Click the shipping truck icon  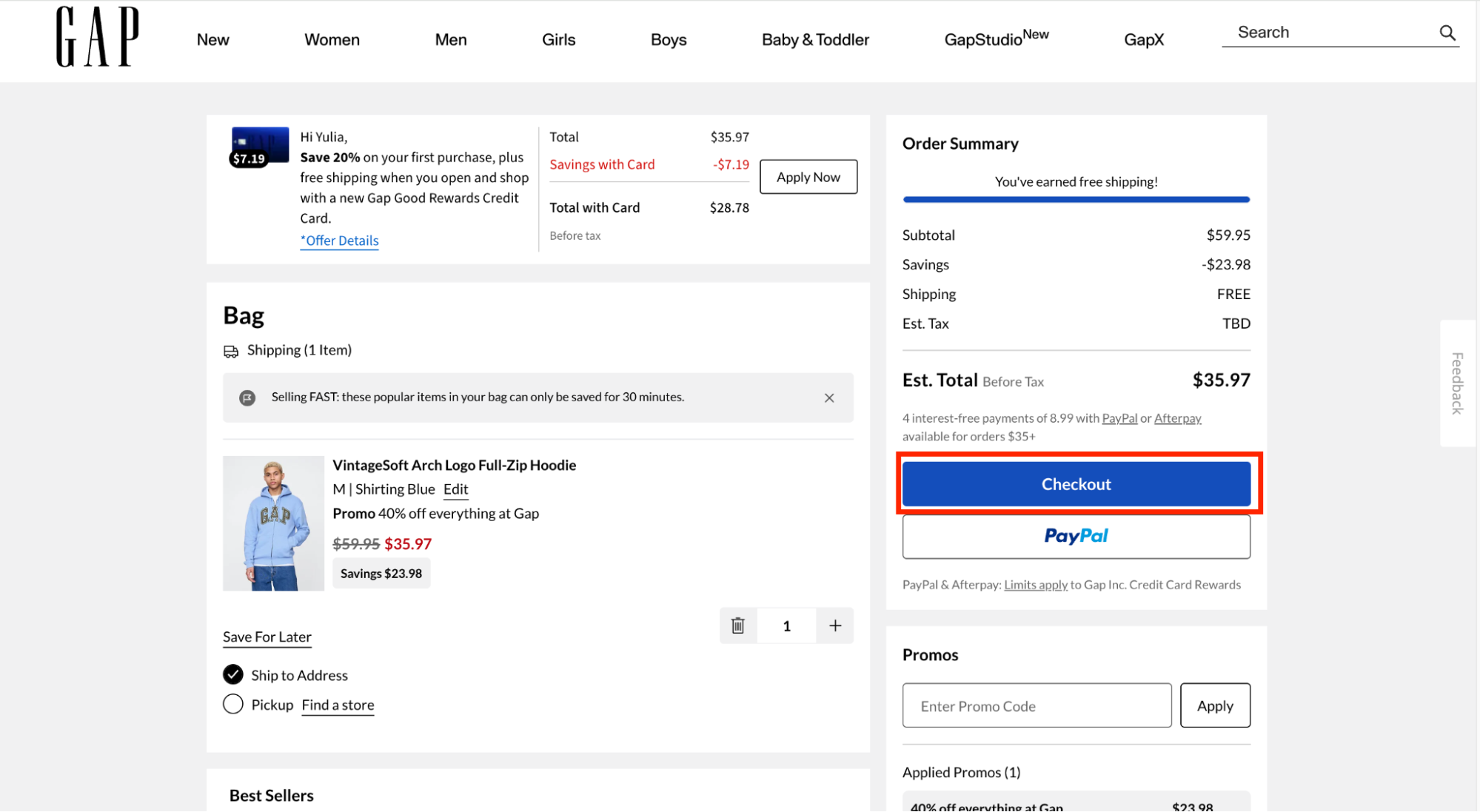[x=231, y=351]
